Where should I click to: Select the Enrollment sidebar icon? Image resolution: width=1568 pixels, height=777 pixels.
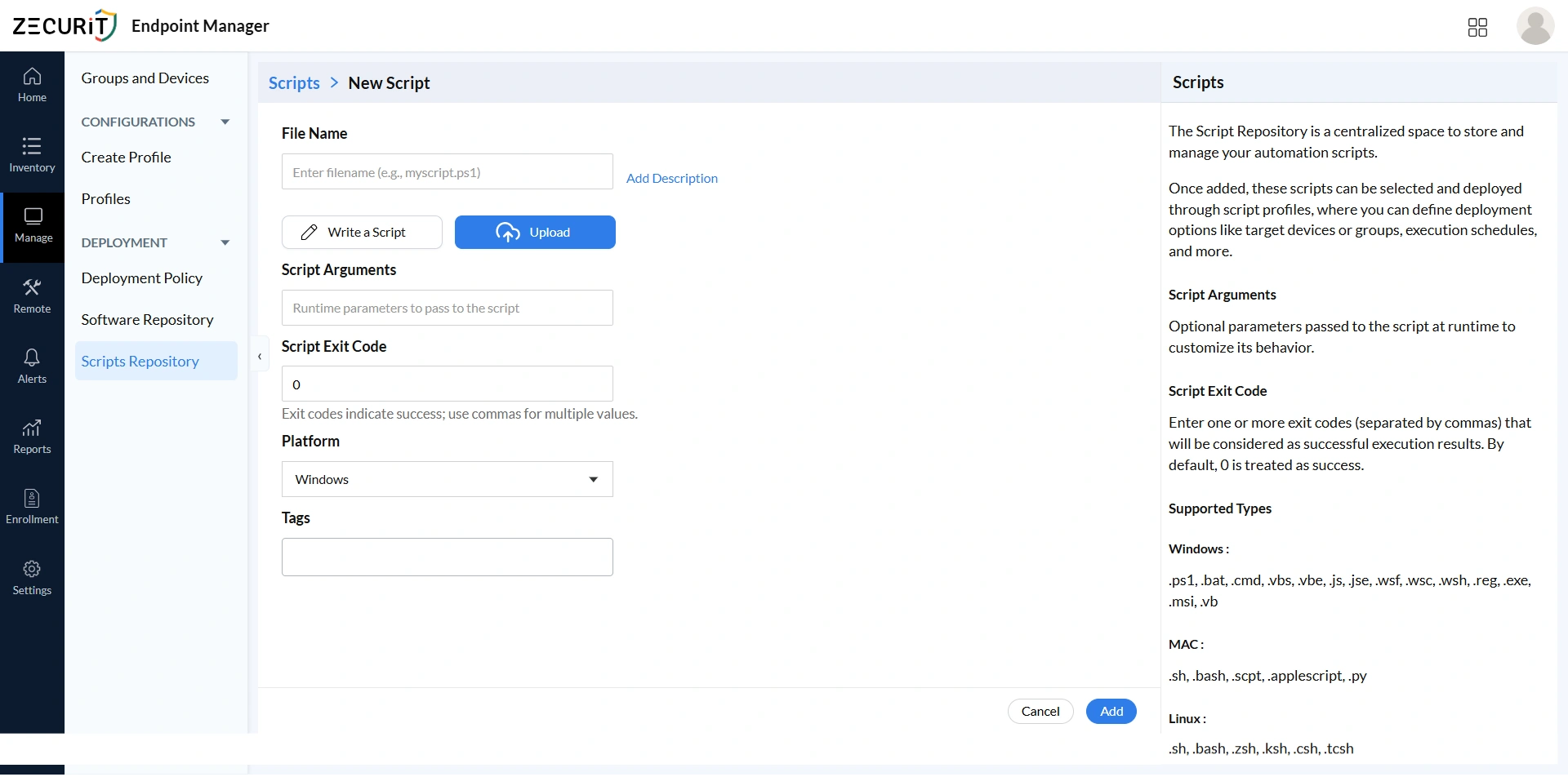point(31,506)
